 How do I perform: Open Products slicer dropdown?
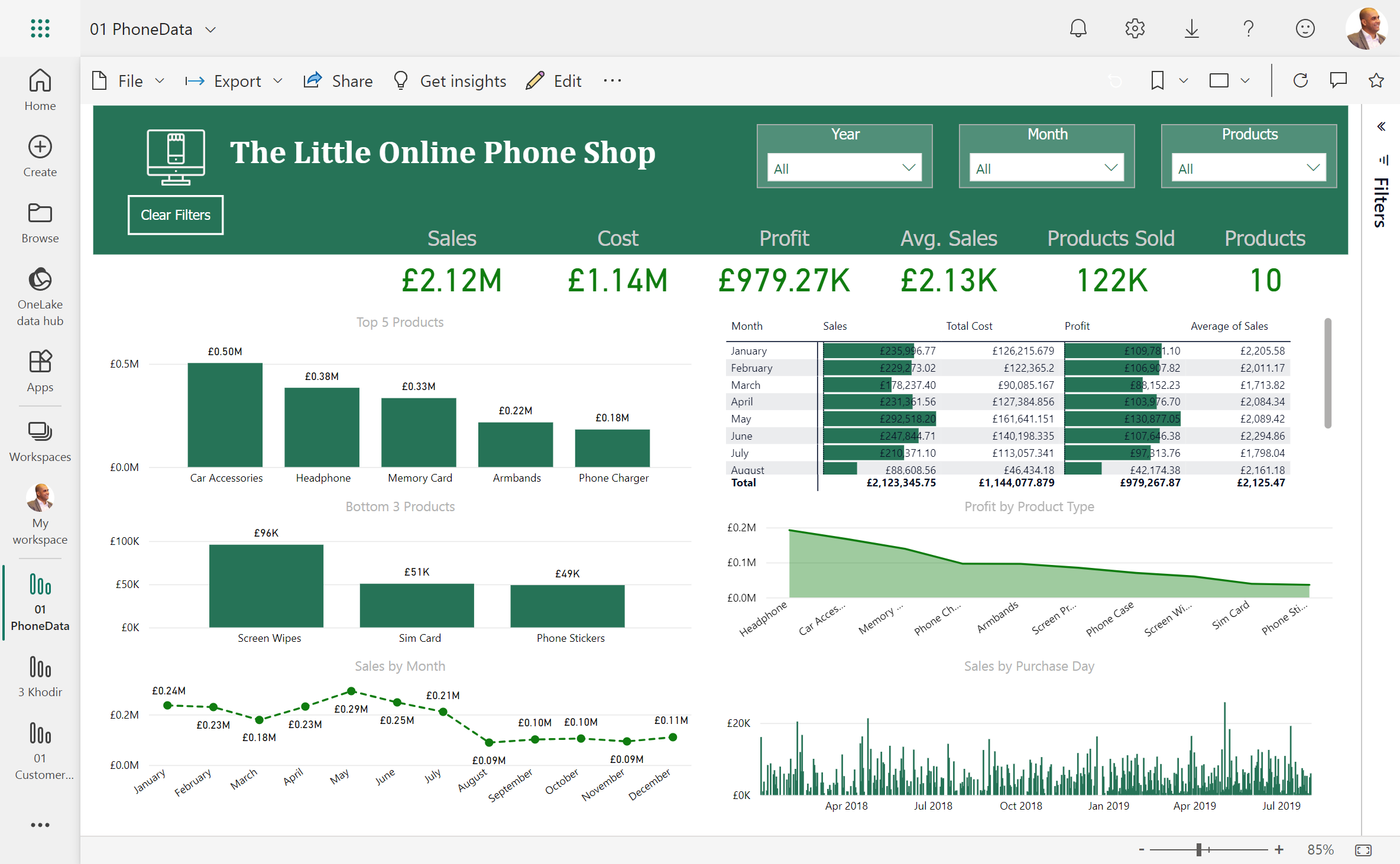[x=1249, y=168]
